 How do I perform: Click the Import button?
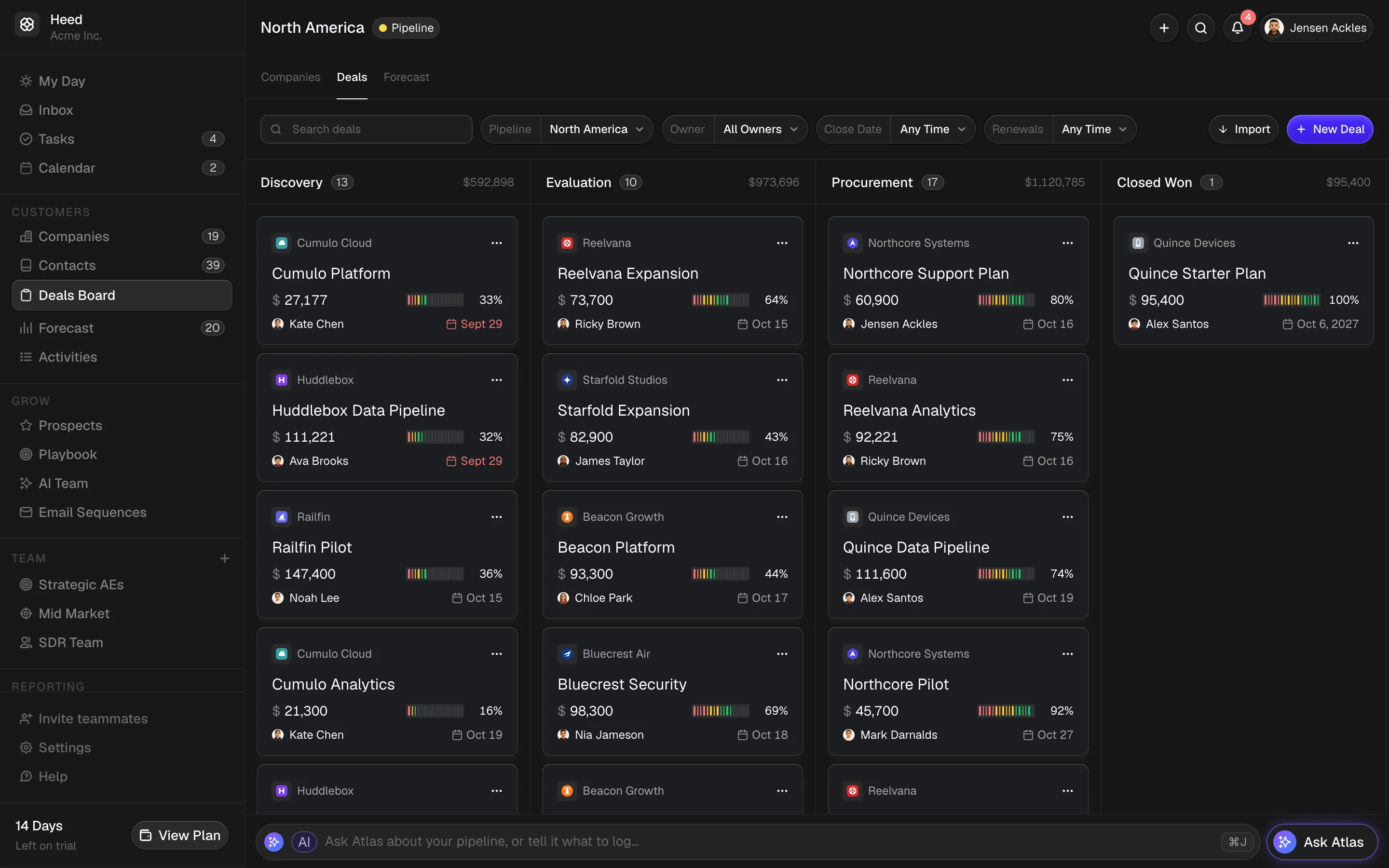click(x=1243, y=129)
